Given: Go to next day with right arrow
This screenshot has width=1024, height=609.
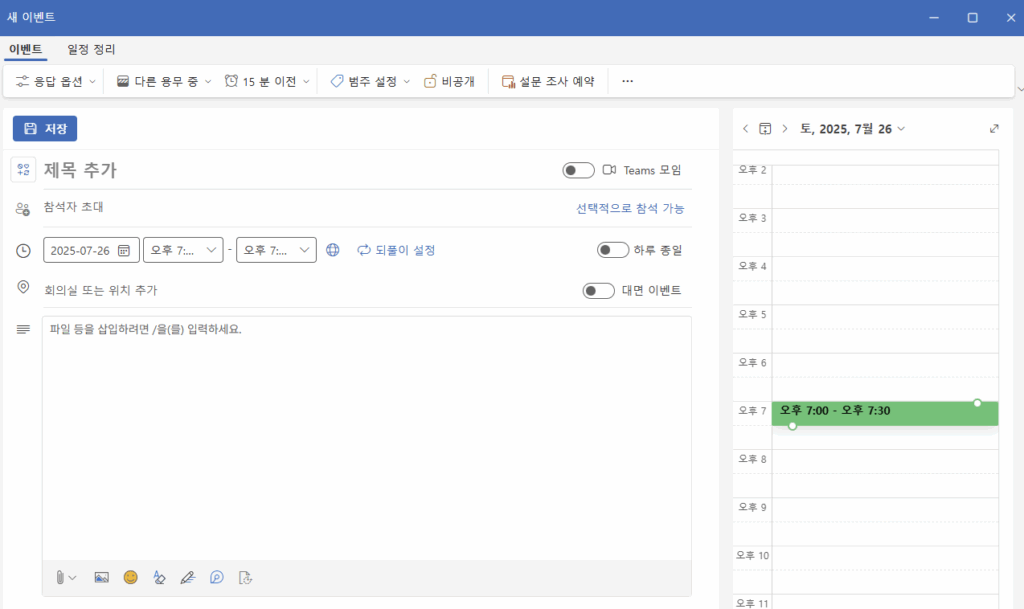Looking at the screenshot, I should [785, 129].
